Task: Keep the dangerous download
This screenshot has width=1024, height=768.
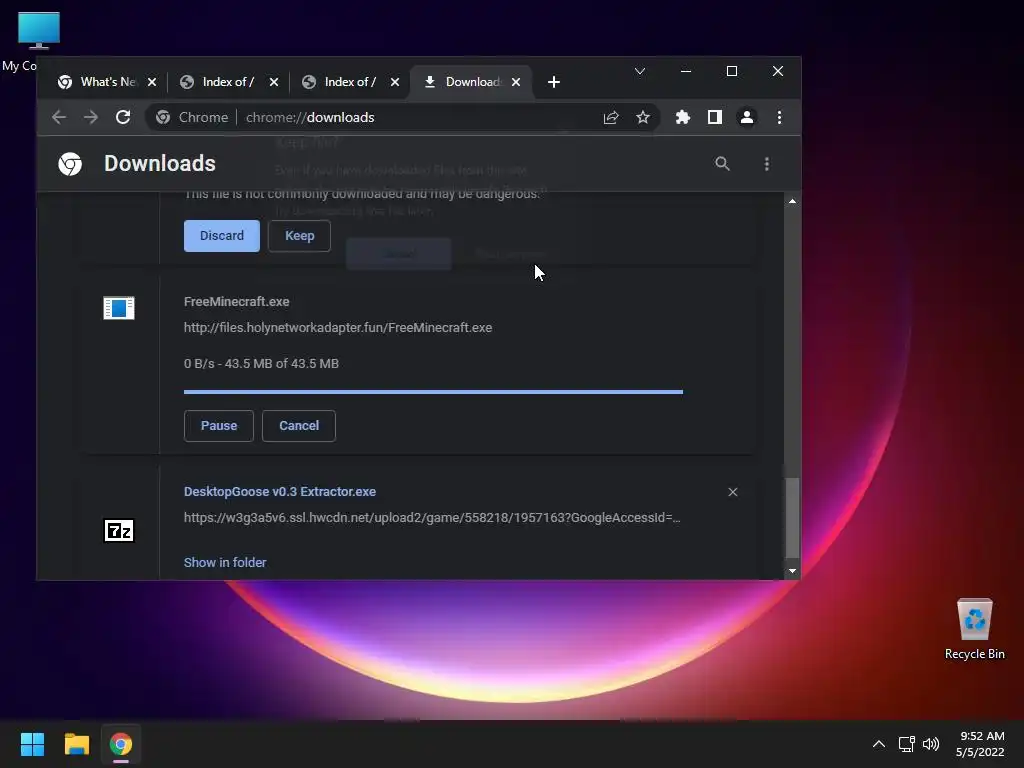Action: [x=299, y=236]
